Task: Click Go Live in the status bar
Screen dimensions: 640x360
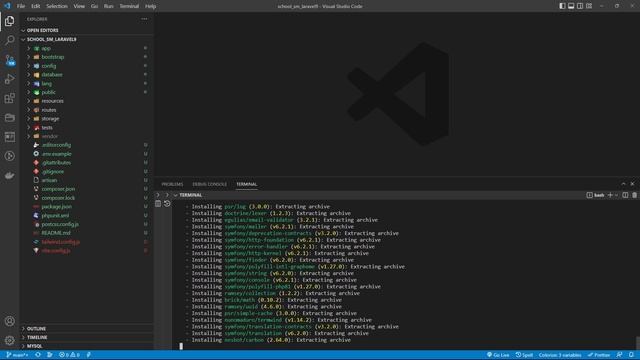Action: coord(498,355)
